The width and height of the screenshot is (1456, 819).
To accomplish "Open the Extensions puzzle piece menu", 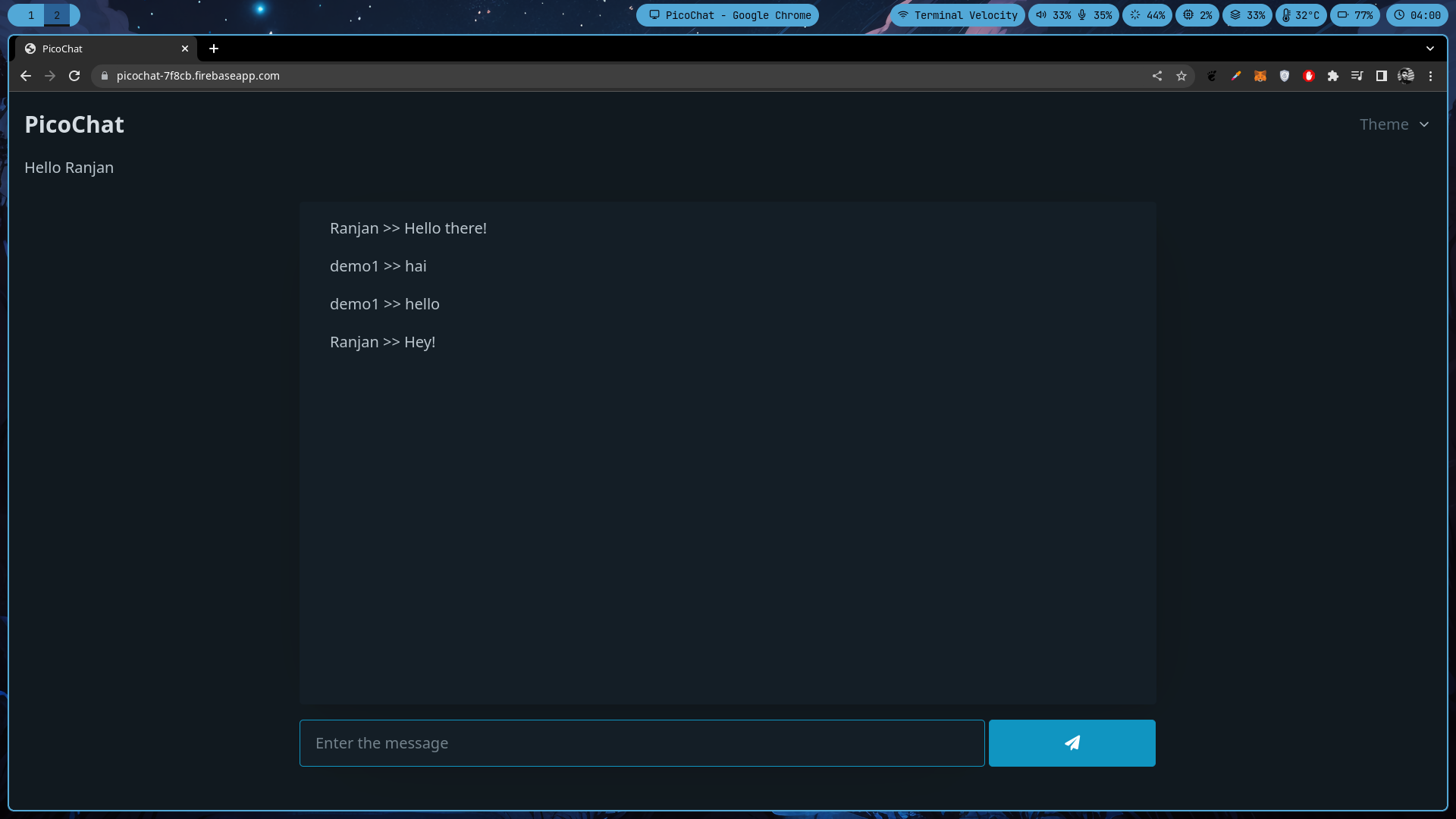I will [x=1333, y=76].
